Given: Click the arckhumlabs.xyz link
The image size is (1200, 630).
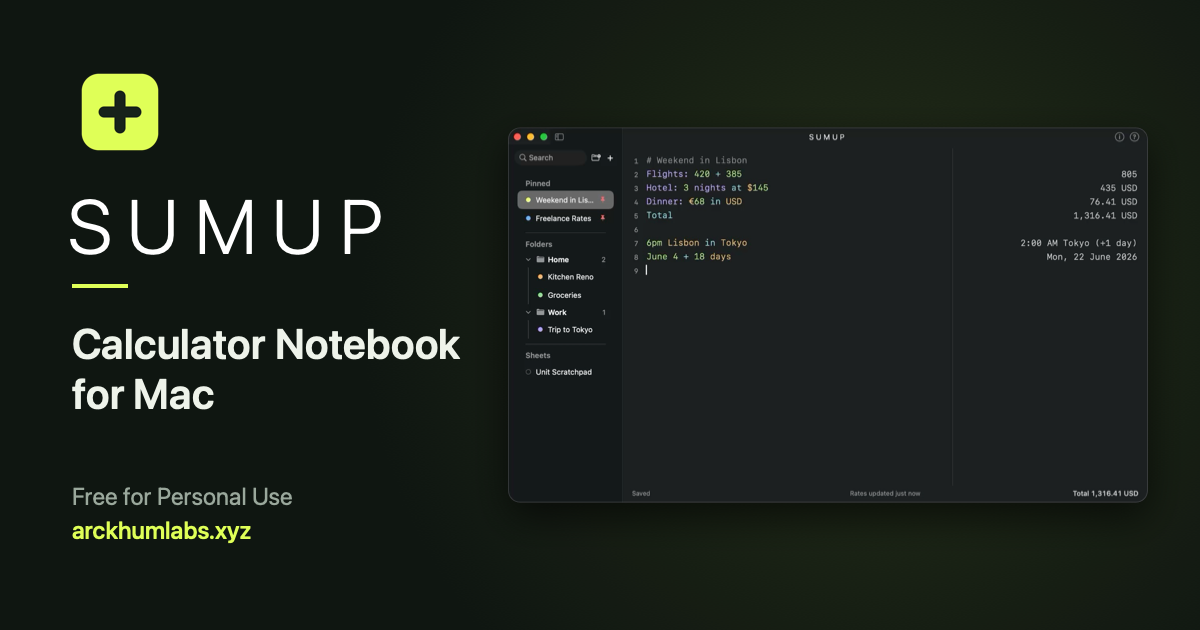Looking at the screenshot, I should point(161,531).
